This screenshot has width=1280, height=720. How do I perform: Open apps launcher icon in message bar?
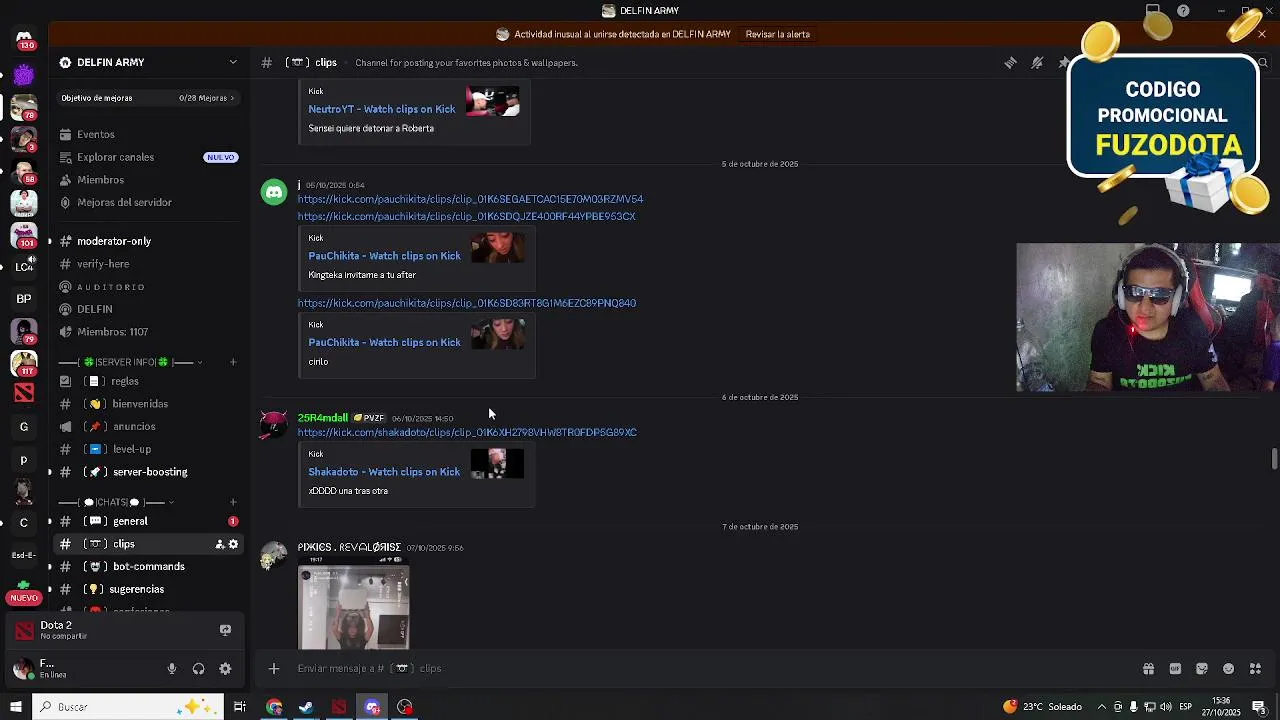(1255, 669)
